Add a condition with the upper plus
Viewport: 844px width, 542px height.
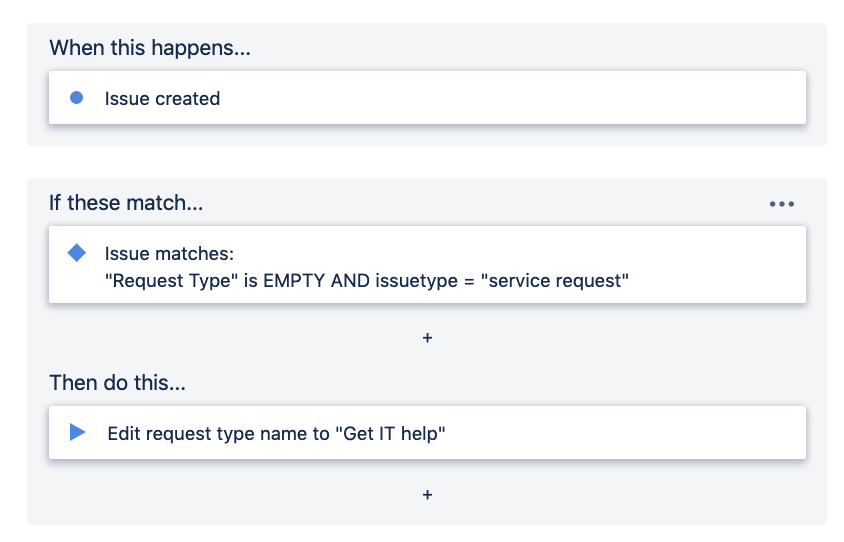427,339
